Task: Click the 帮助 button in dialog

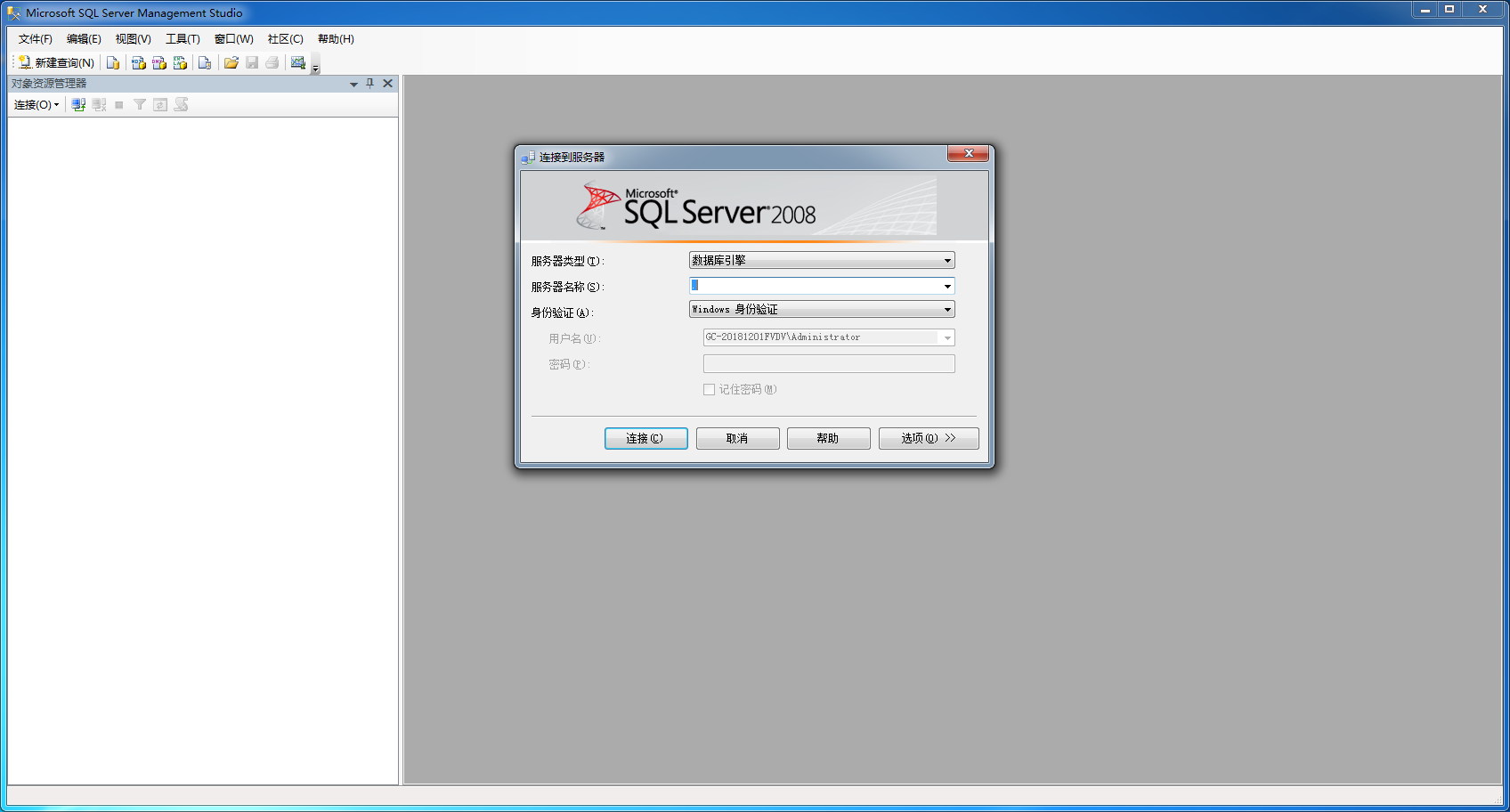Action: [x=828, y=438]
